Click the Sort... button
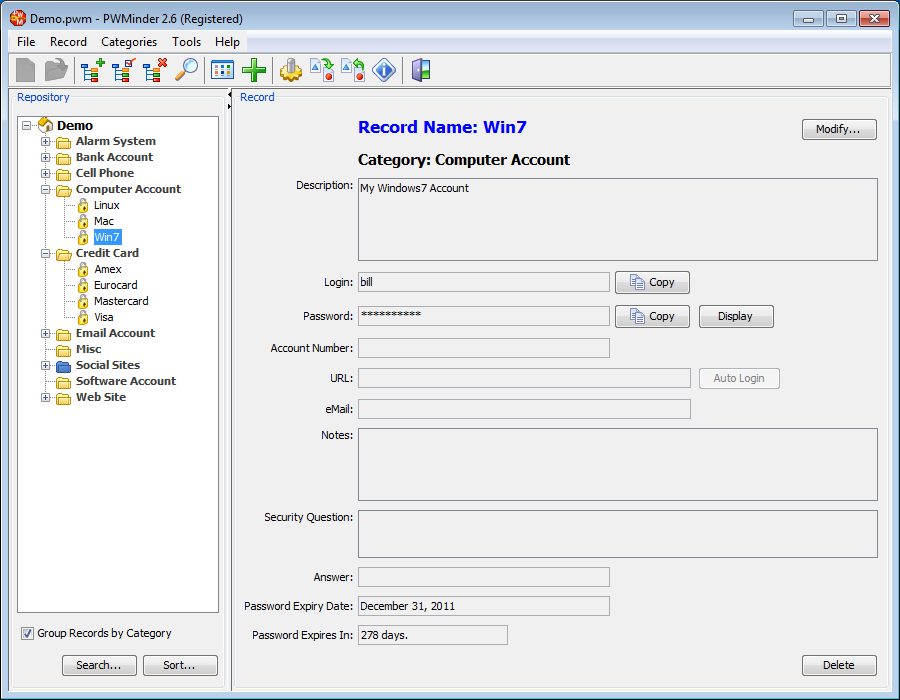 click(180, 665)
